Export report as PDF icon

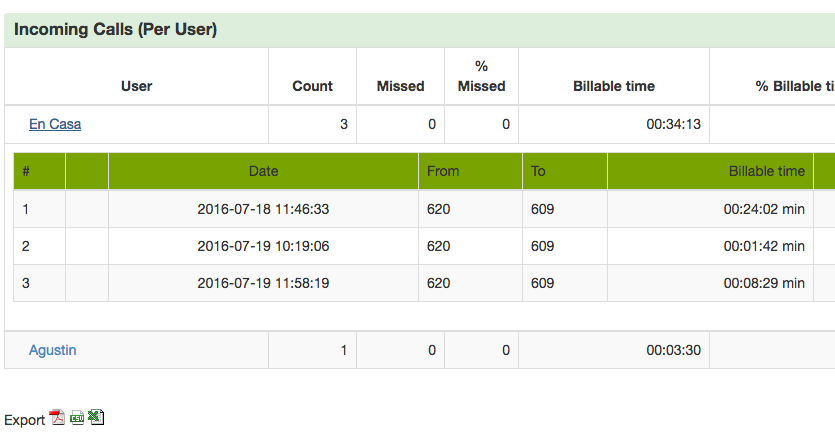click(x=57, y=417)
